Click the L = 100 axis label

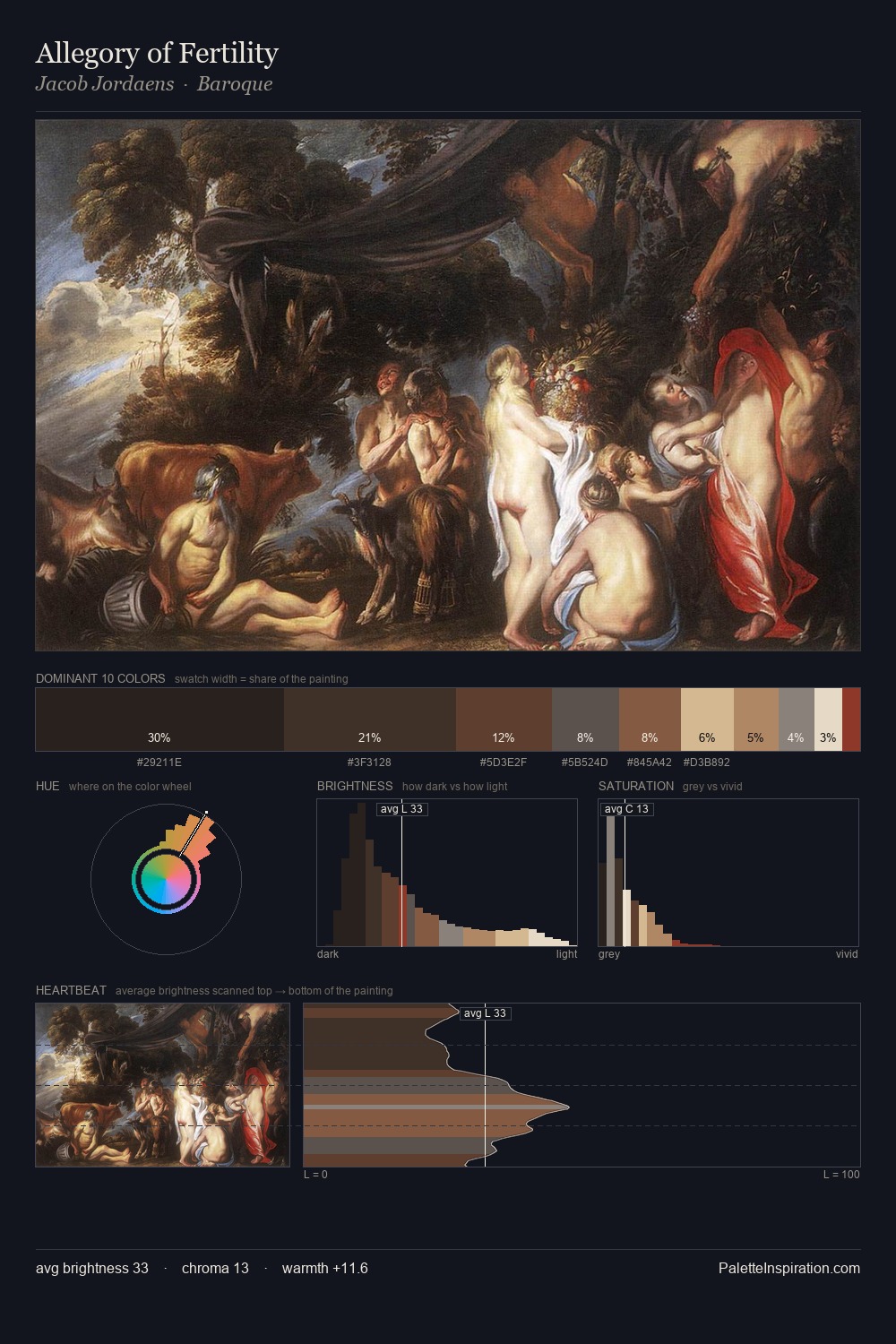point(841,1175)
